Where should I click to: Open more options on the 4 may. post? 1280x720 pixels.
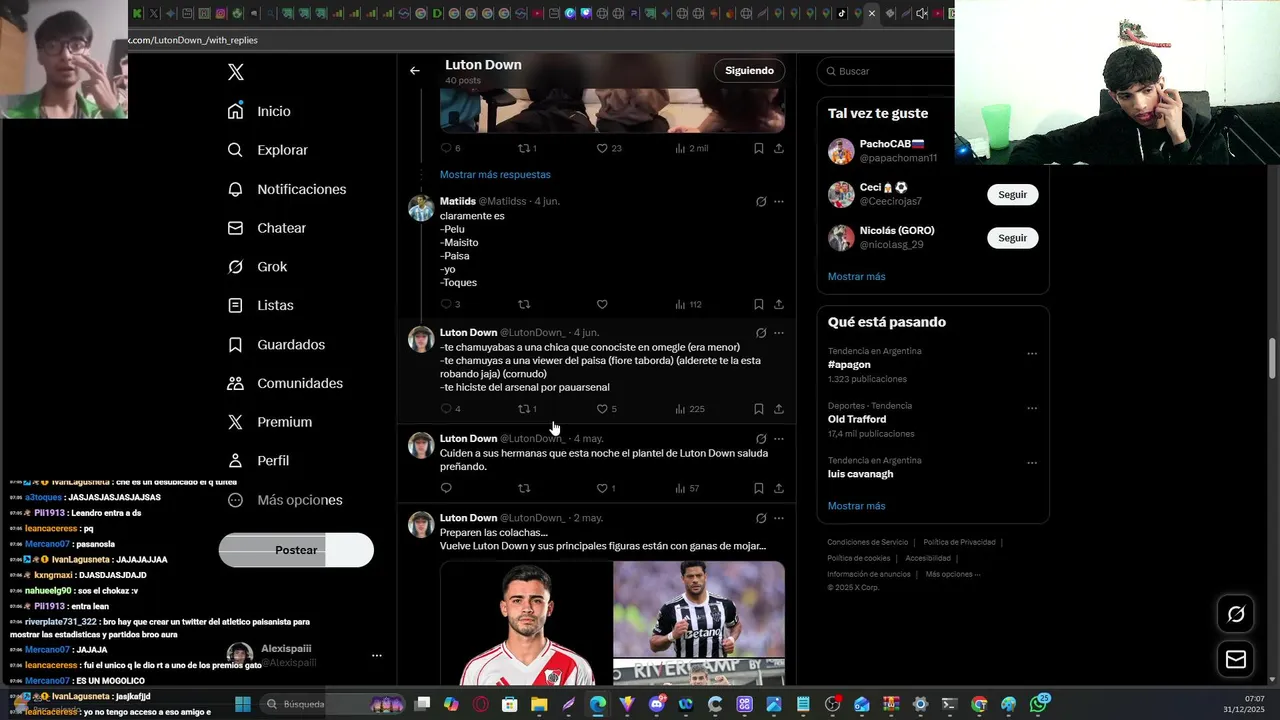(779, 439)
